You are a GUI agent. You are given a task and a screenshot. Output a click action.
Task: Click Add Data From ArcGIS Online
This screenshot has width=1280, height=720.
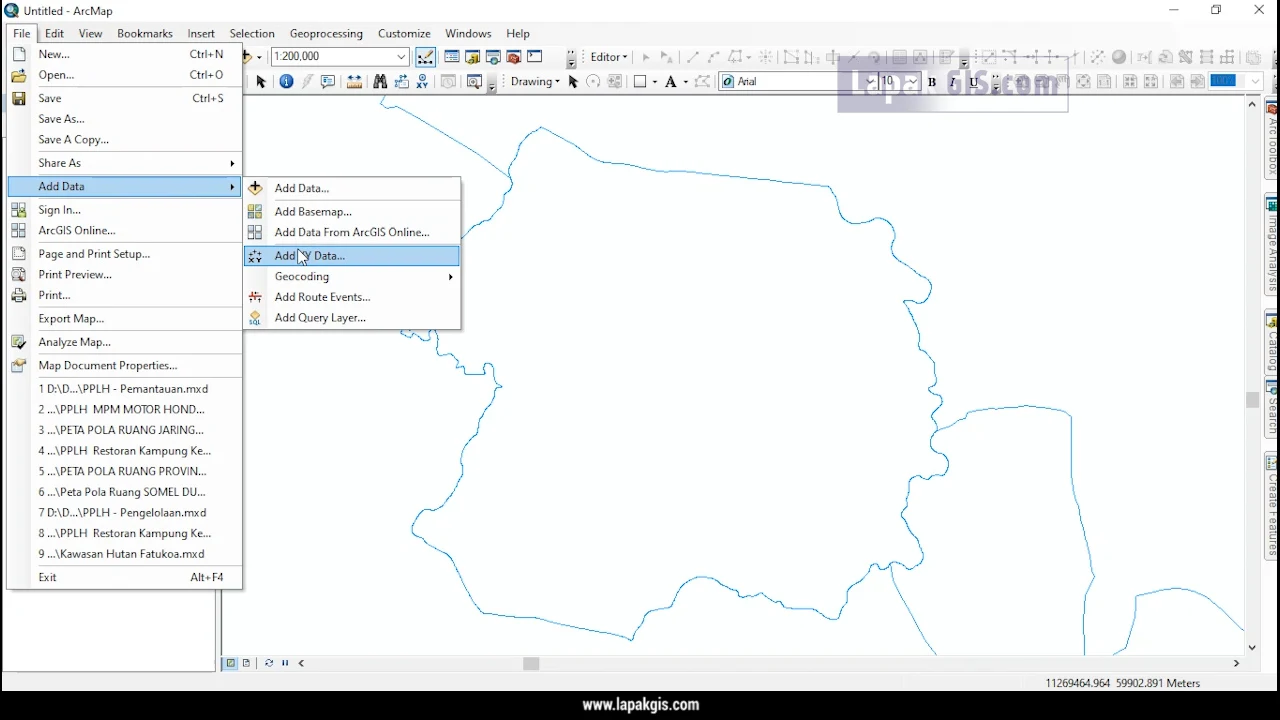pyautogui.click(x=352, y=232)
